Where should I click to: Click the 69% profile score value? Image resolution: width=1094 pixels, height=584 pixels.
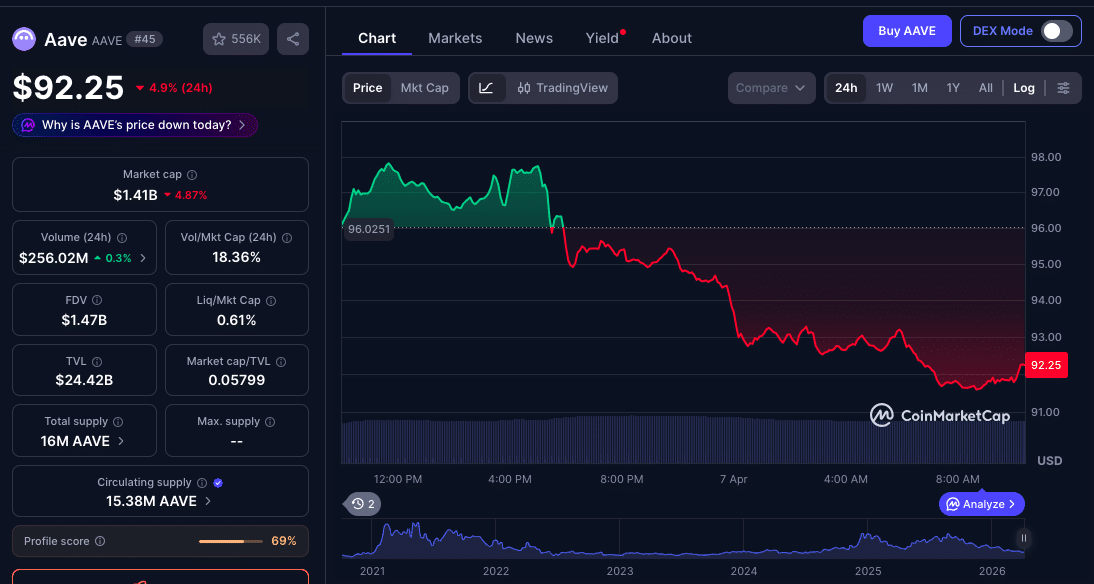(x=284, y=541)
